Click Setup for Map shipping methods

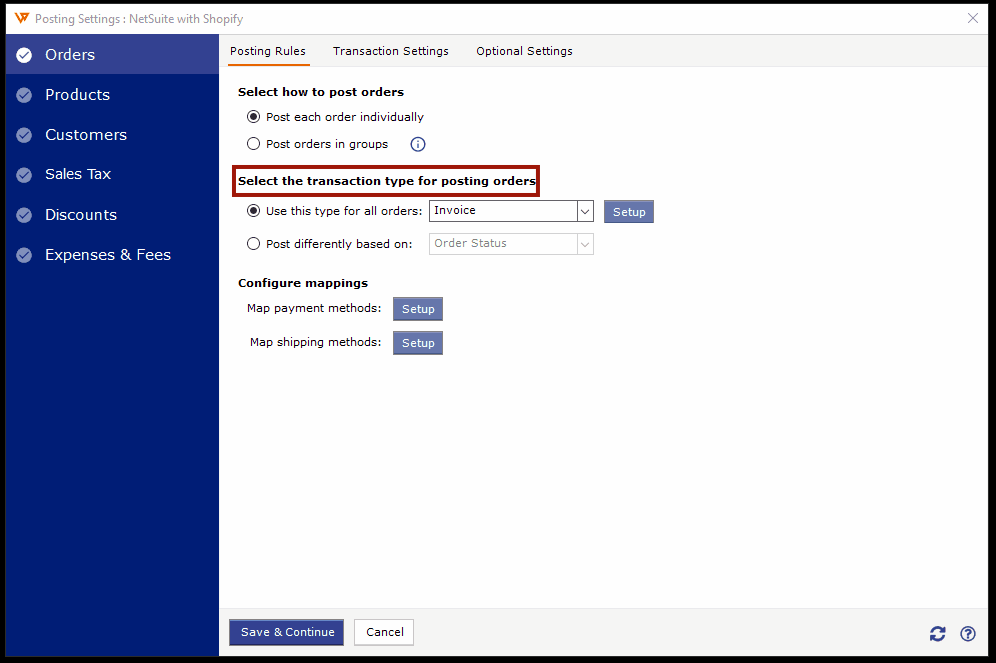(x=418, y=343)
